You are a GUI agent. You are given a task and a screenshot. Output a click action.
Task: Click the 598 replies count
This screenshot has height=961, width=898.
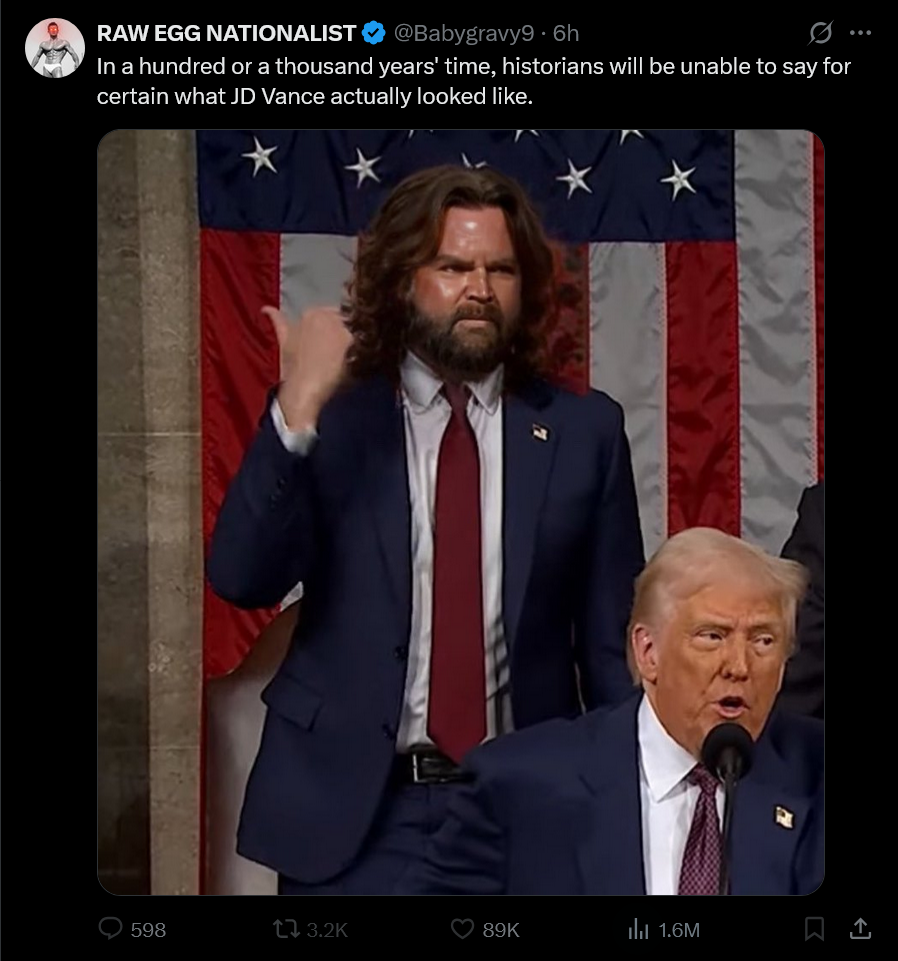[148, 930]
